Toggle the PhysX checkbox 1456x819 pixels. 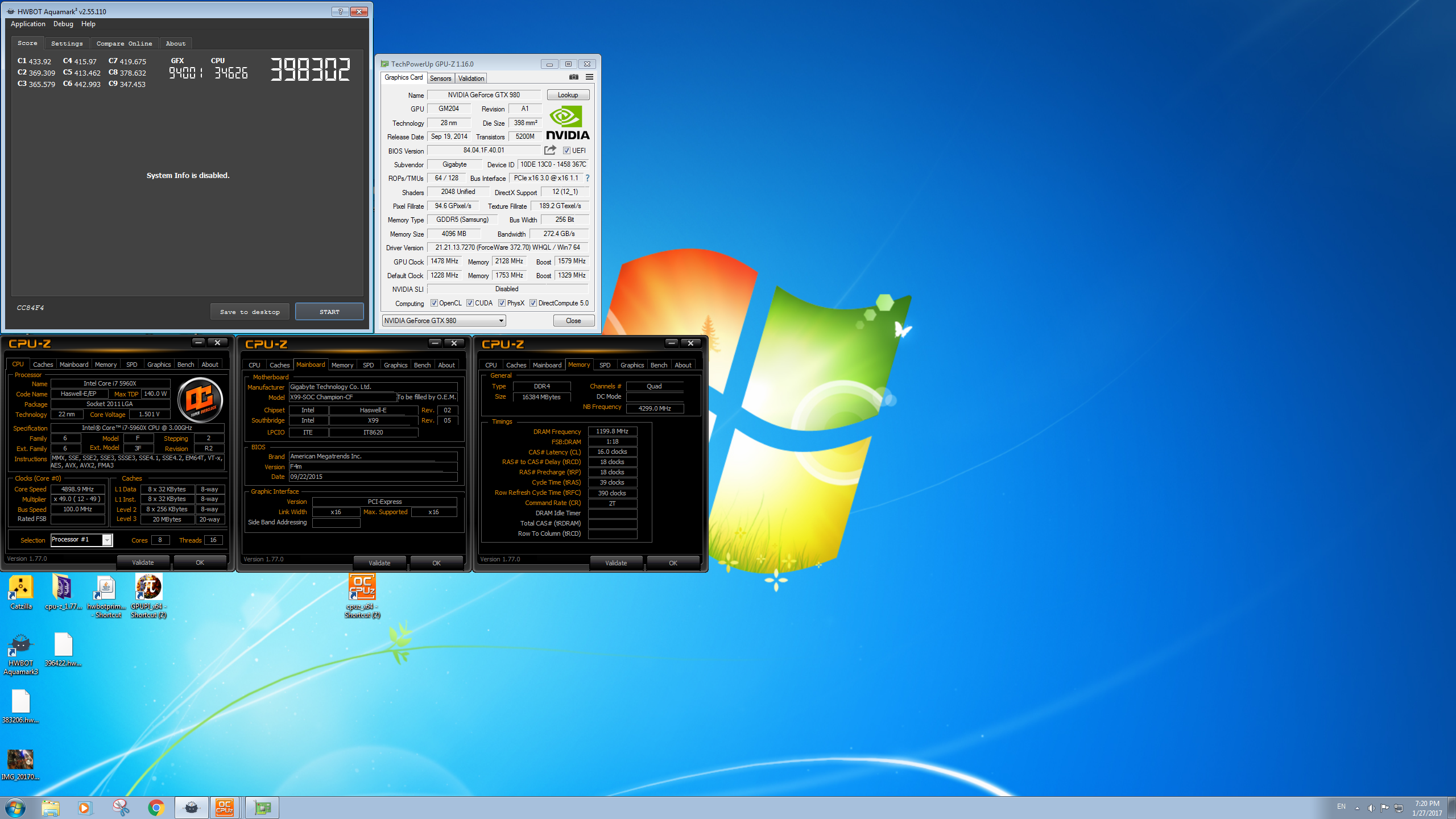(x=502, y=303)
